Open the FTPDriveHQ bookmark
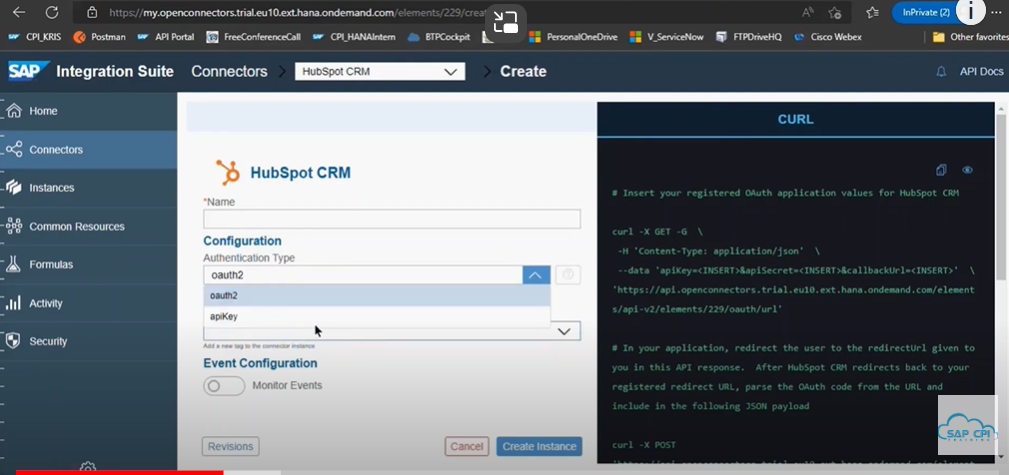 coord(749,37)
